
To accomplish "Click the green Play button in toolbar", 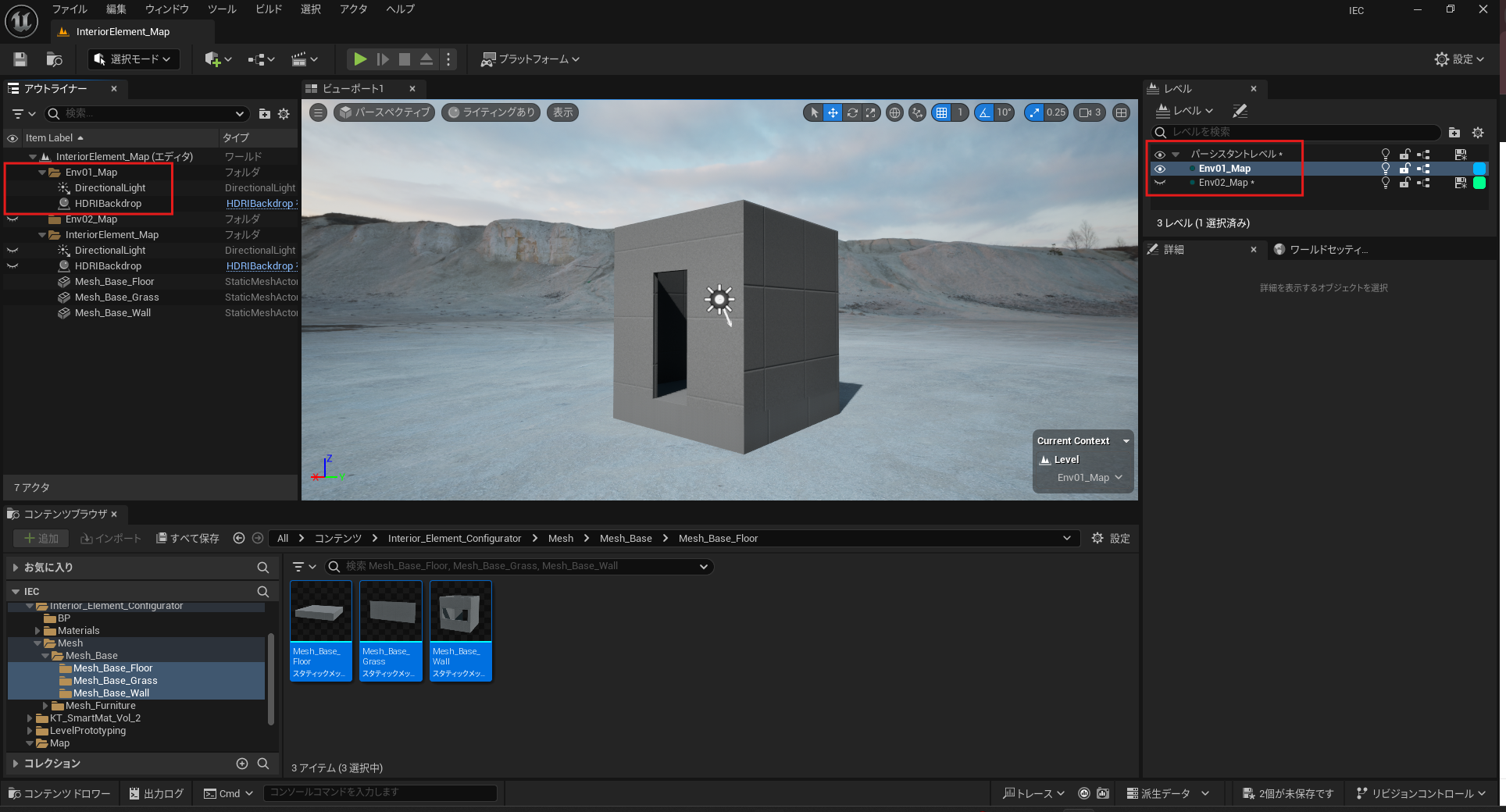I will coord(359,59).
